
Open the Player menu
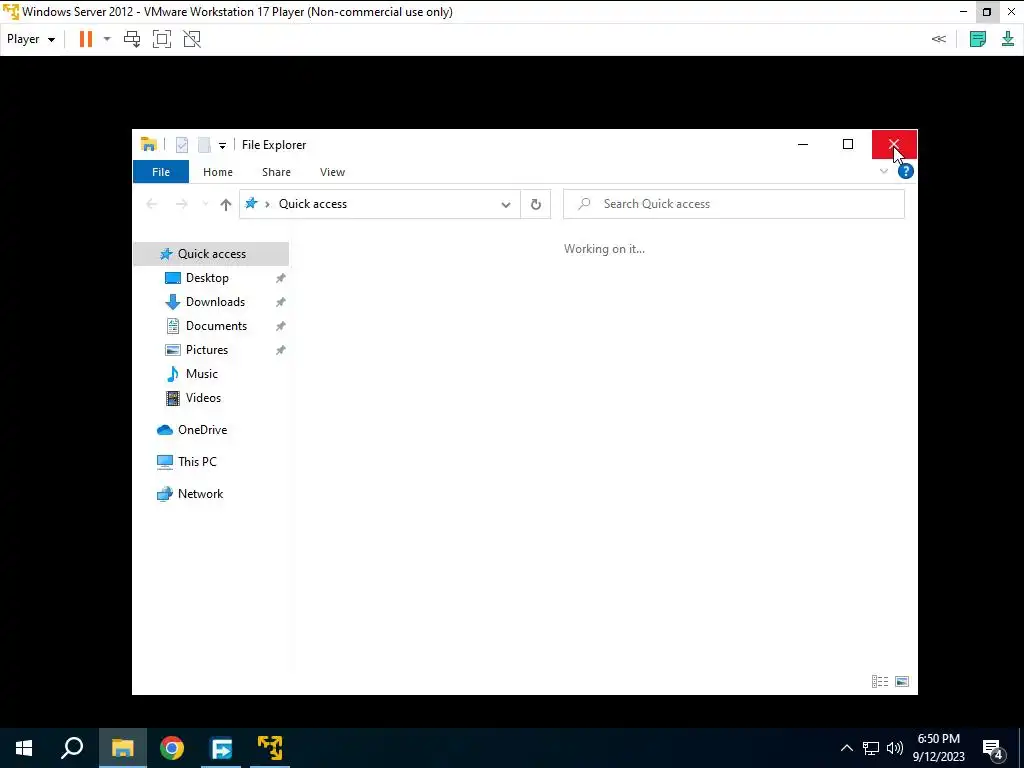[x=31, y=39]
